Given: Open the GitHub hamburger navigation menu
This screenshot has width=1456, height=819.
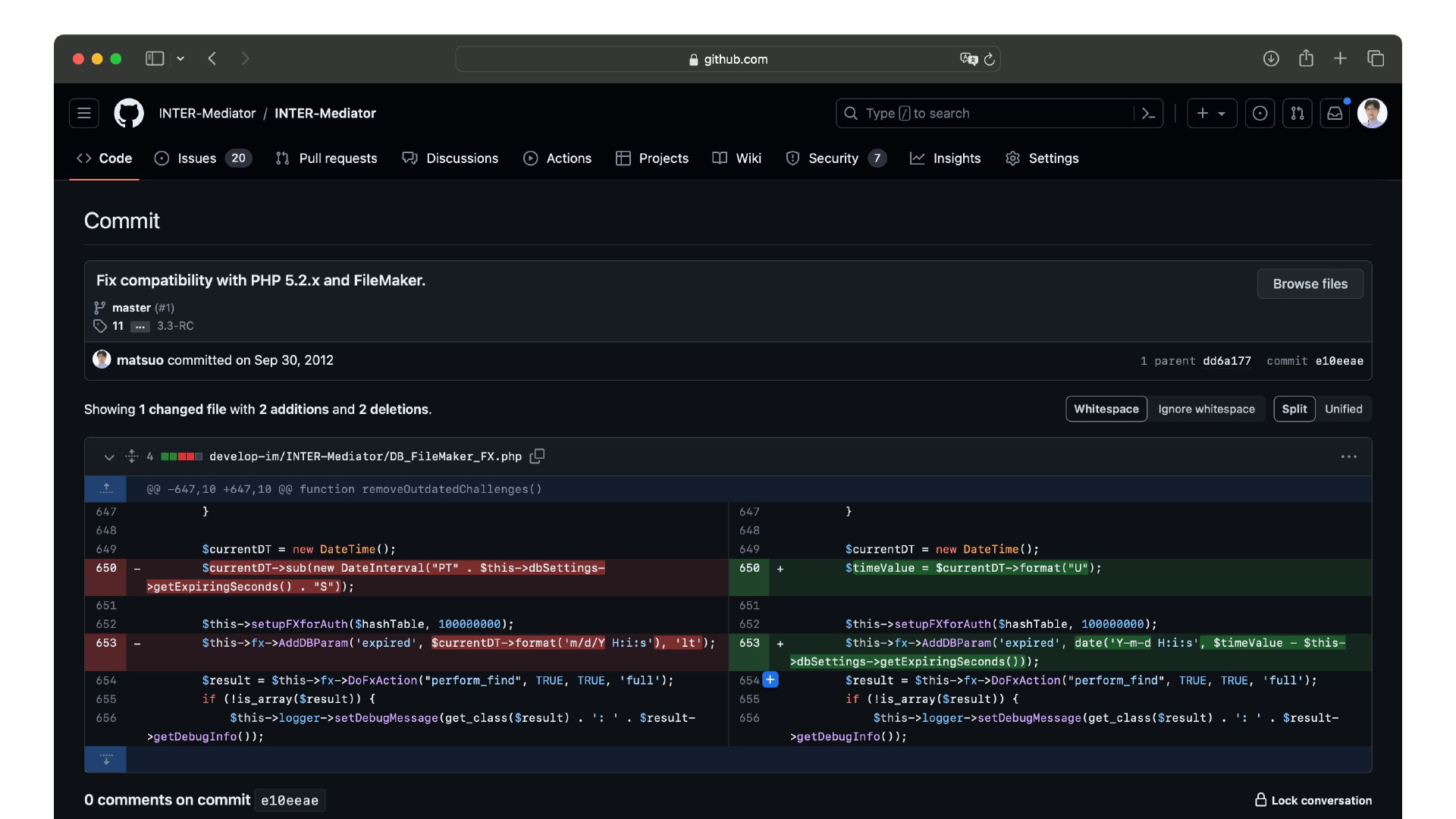Looking at the screenshot, I should [84, 113].
